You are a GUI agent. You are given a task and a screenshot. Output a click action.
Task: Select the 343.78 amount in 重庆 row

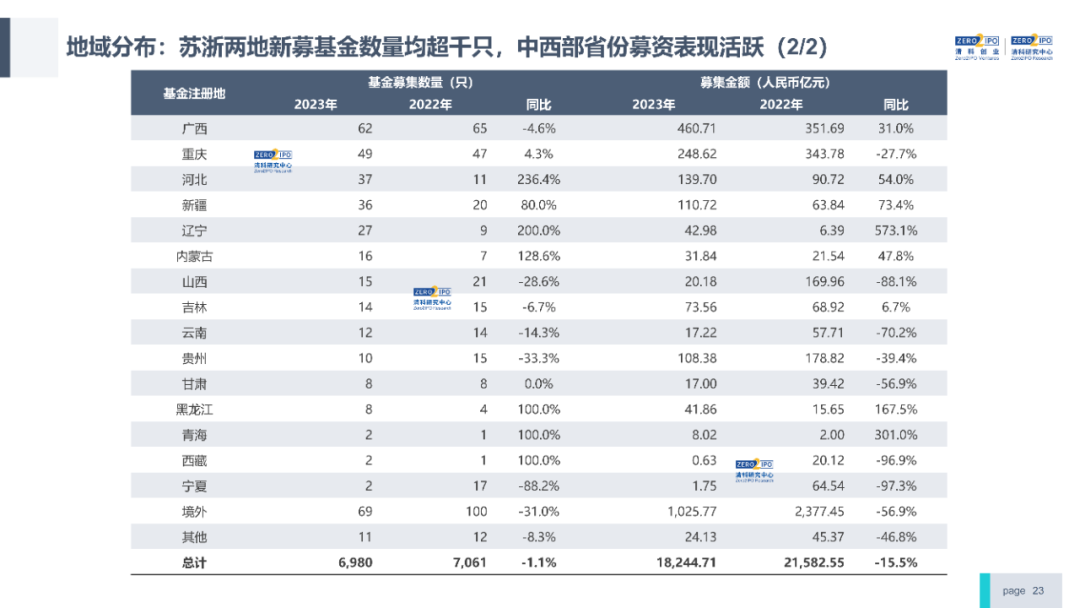[x=824, y=154]
